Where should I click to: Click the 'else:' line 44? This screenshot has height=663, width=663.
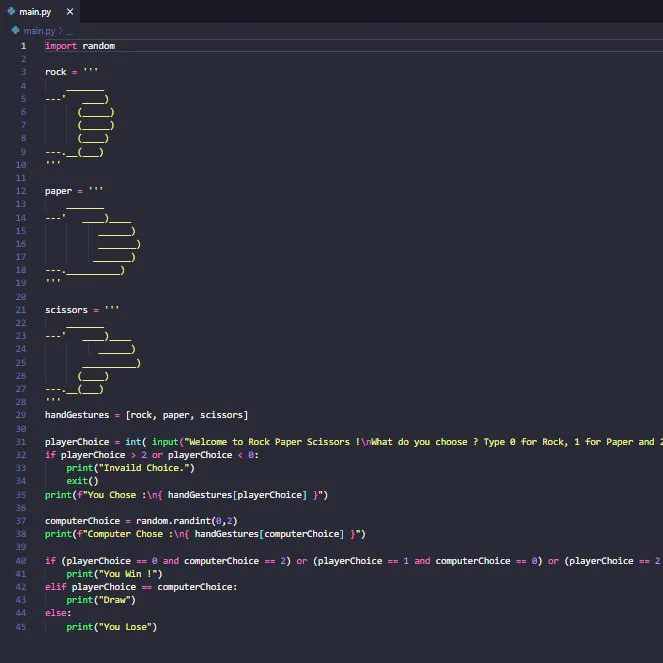point(58,613)
